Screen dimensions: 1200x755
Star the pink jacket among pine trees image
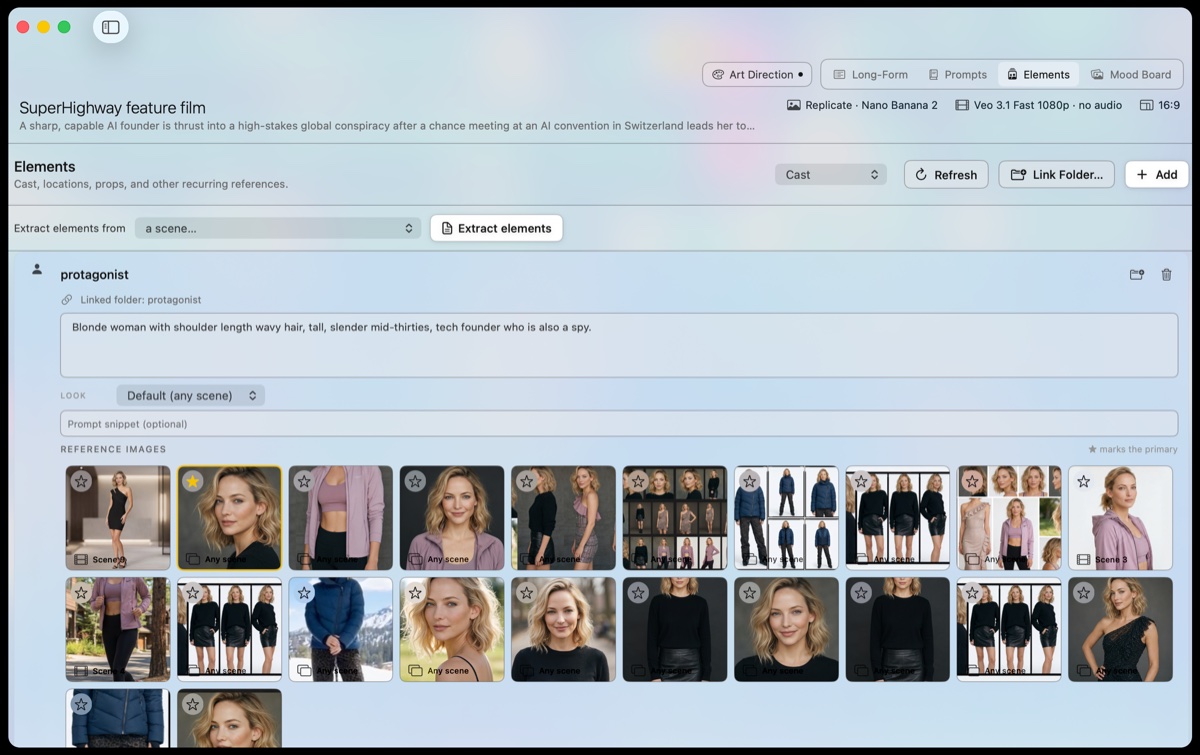pyautogui.click(x=82, y=593)
